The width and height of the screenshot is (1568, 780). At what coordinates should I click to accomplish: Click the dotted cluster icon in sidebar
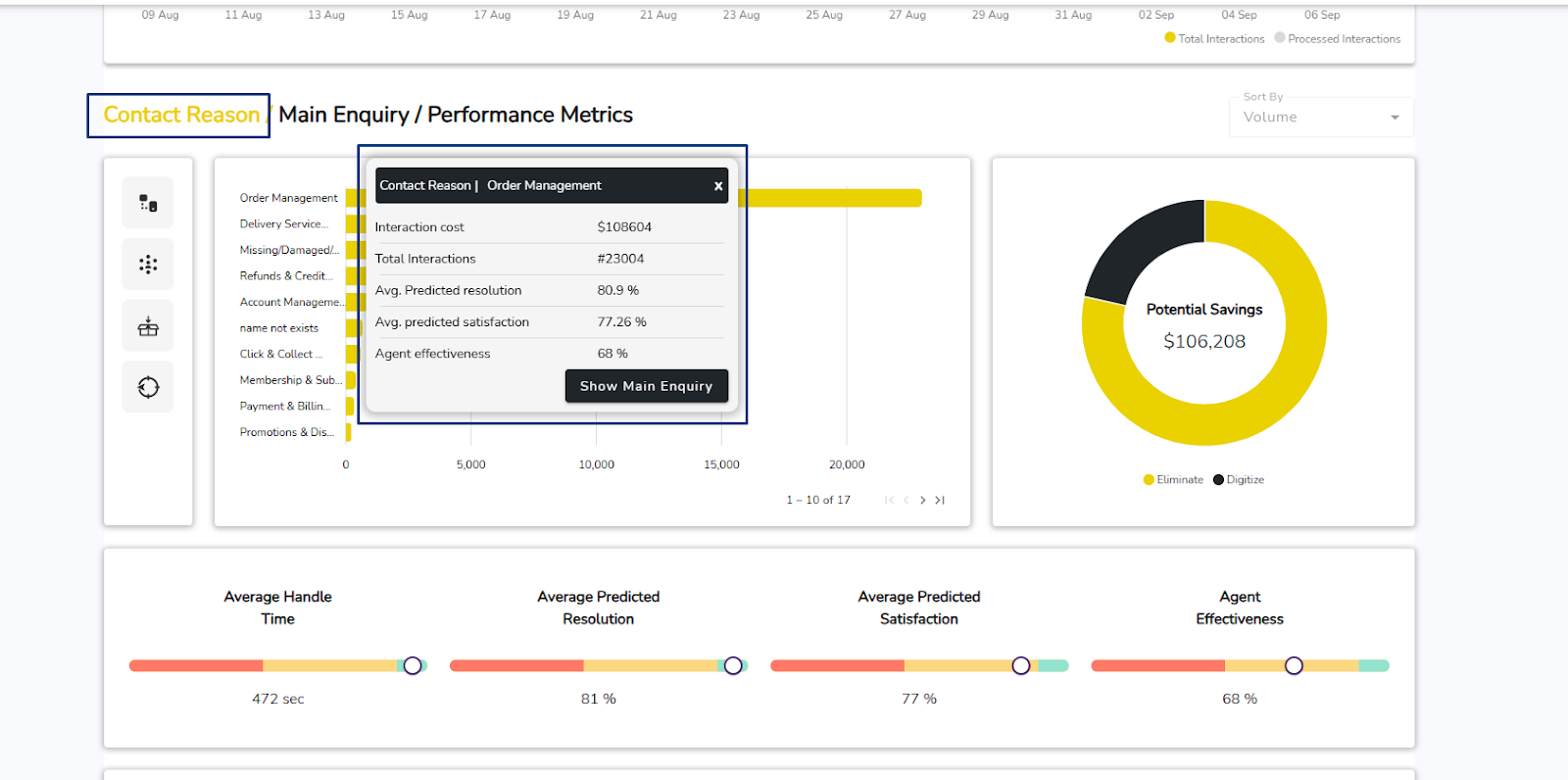[x=148, y=265]
